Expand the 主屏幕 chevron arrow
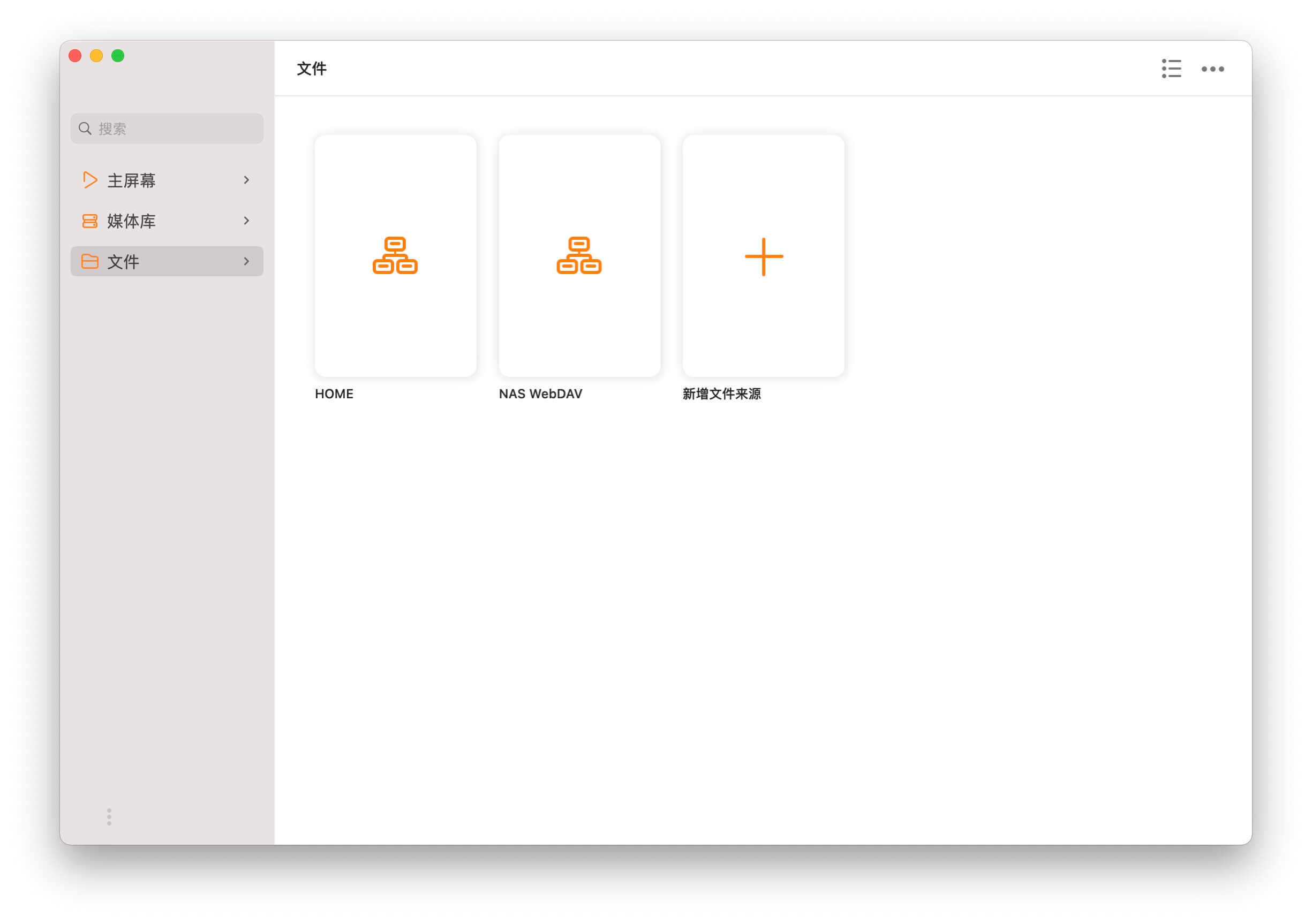Image resolution: width=1312 pixels, height=924 pixels. point(246,180)
